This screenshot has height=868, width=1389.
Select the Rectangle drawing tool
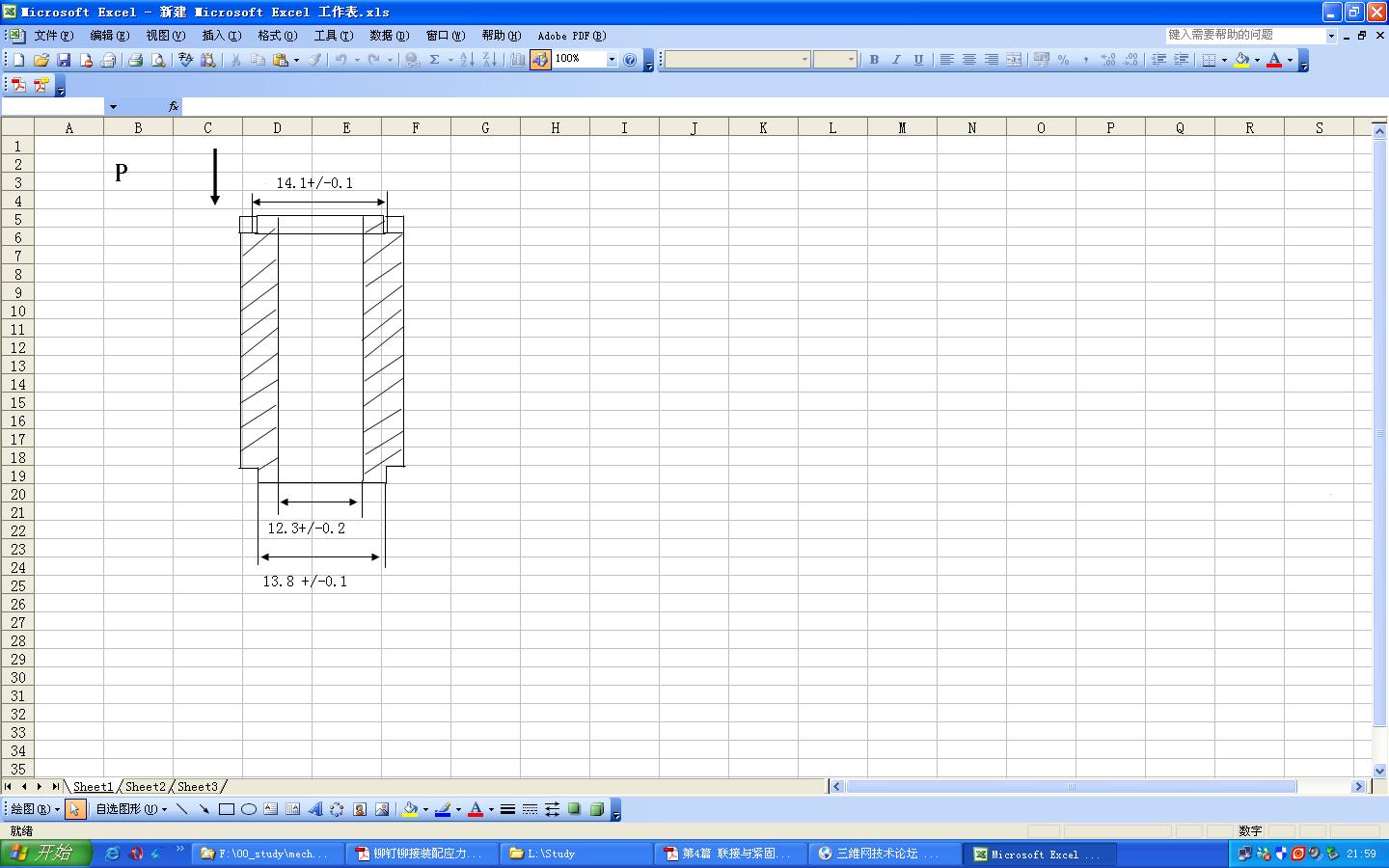(x=226, y=809)
